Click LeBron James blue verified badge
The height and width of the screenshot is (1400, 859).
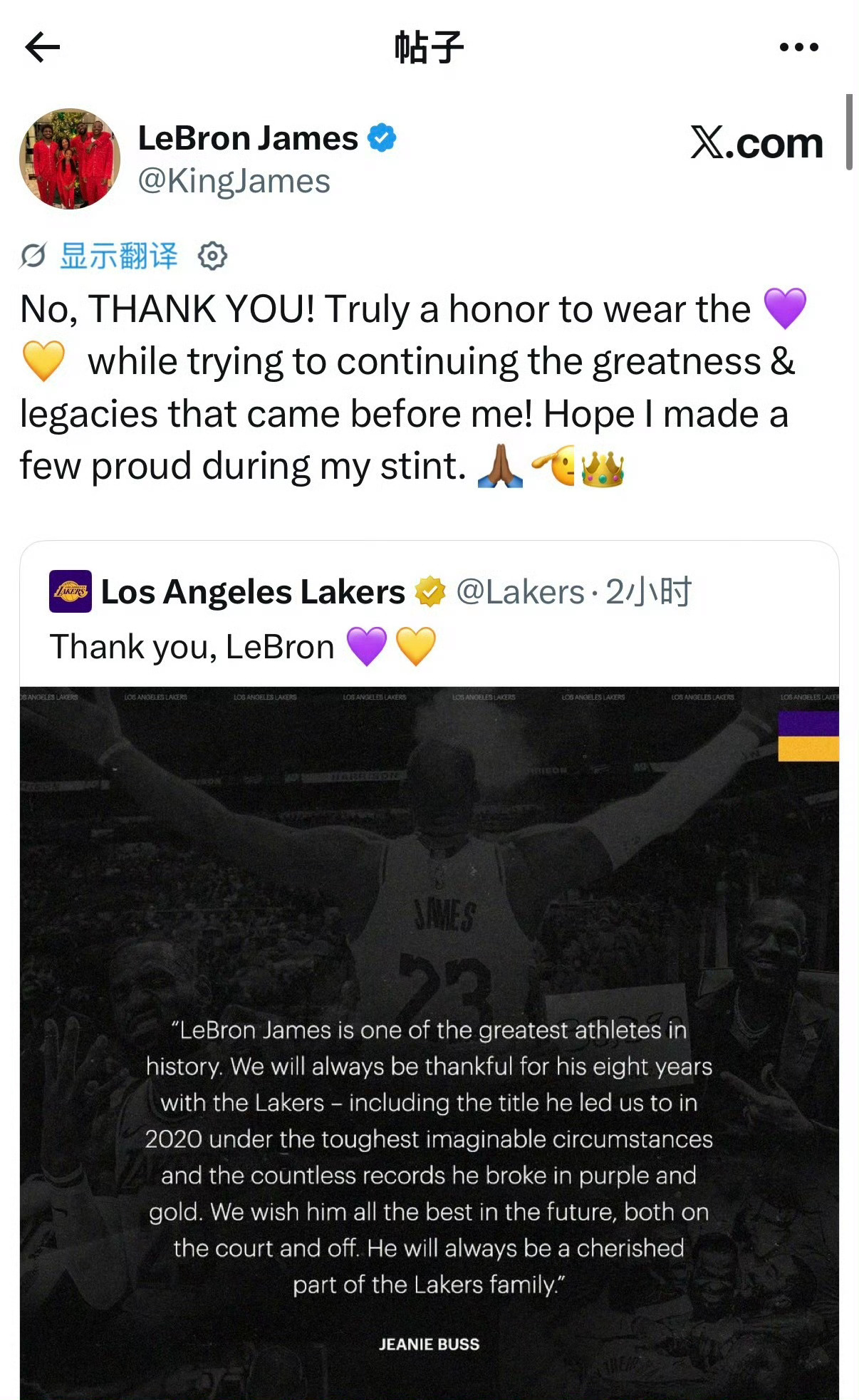pos(382,138)
